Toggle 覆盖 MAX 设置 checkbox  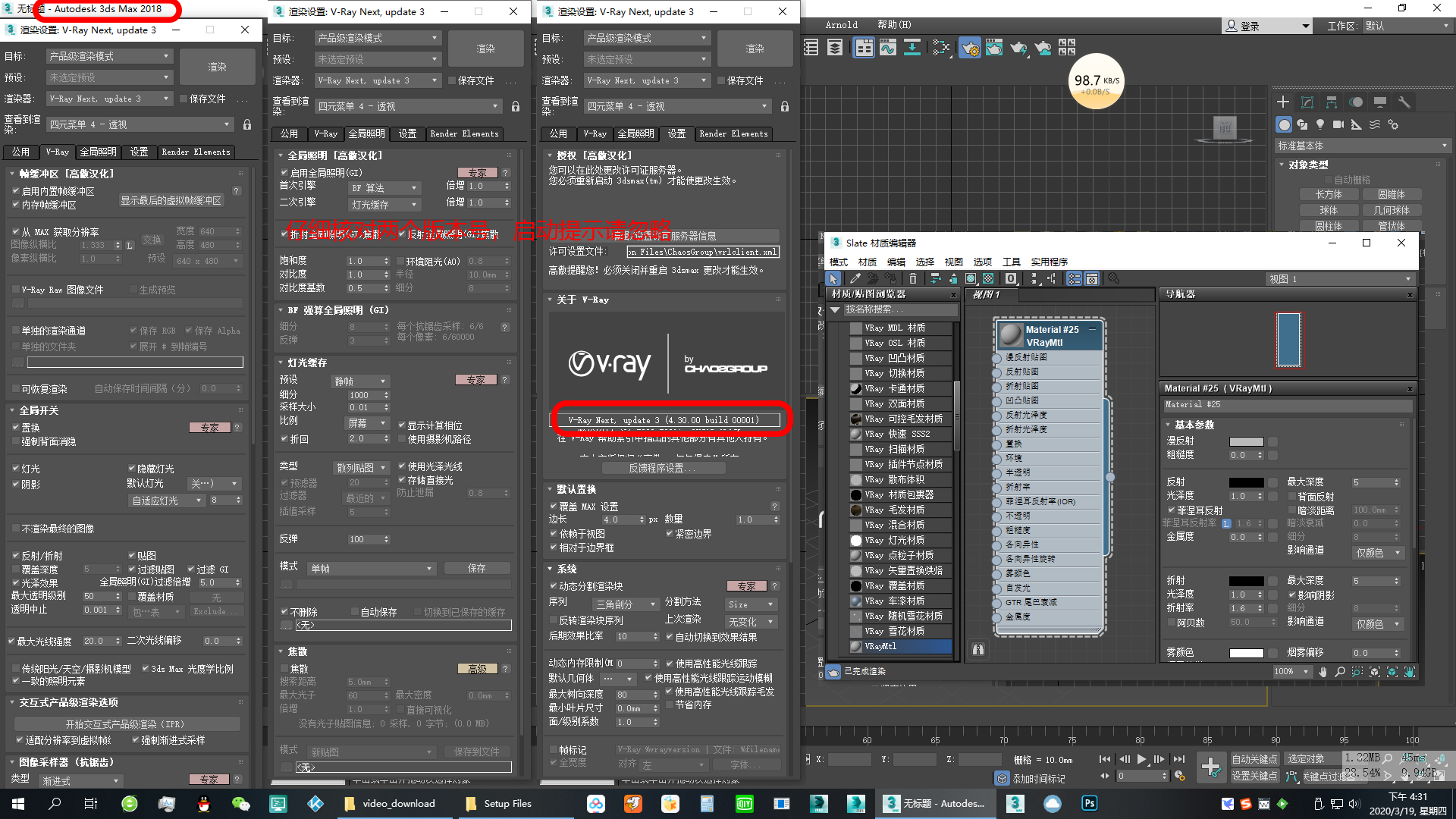click(554, 507)
